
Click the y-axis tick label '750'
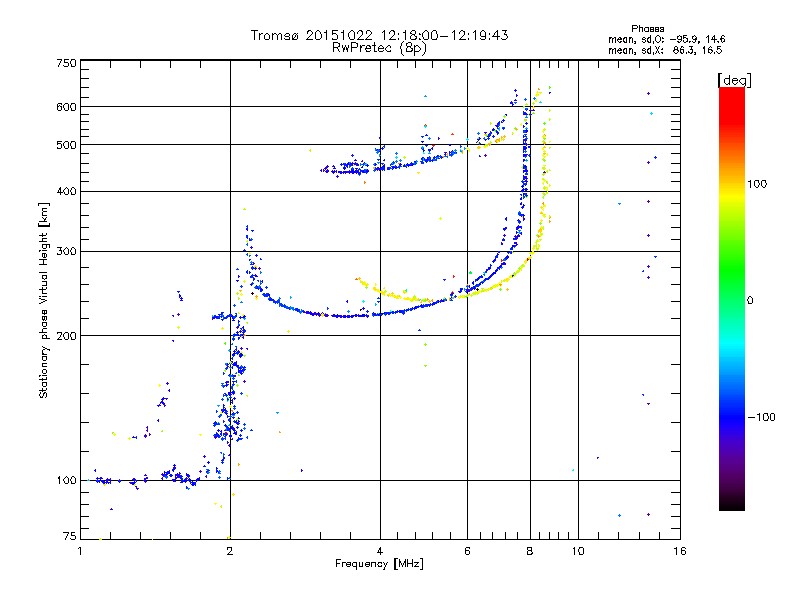67,63
